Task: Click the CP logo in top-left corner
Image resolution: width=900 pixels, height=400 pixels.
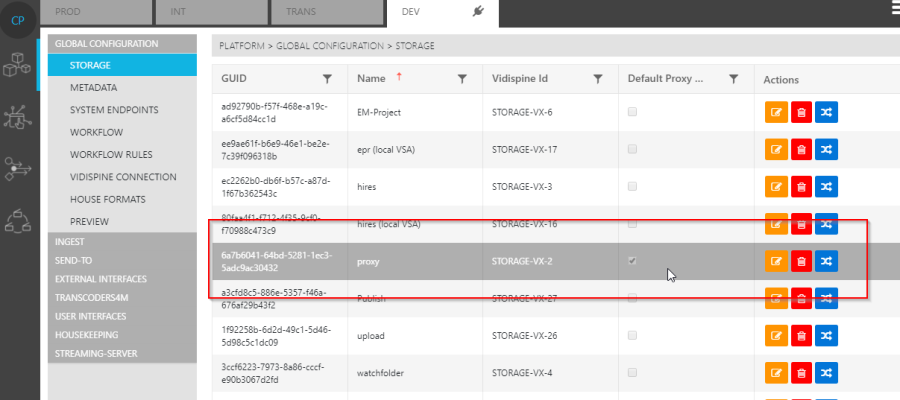Action: (x=18, y=22)
